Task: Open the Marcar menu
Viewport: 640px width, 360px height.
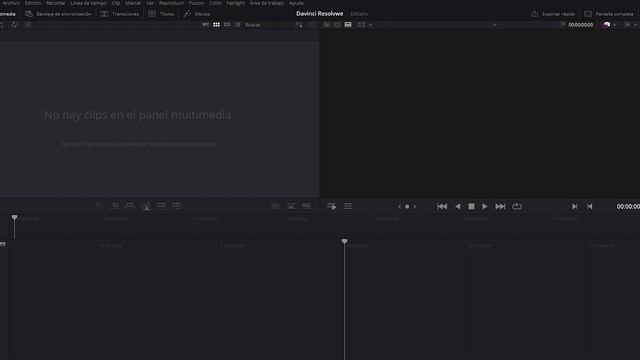Action: coord(133,3)
